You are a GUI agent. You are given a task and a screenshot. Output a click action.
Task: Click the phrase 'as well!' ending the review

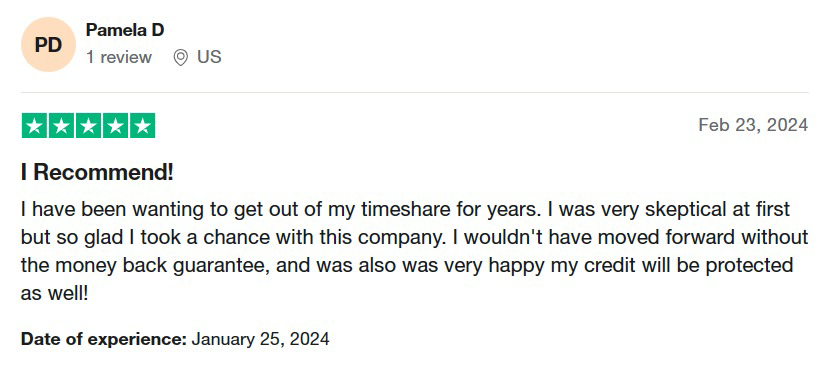54,293
